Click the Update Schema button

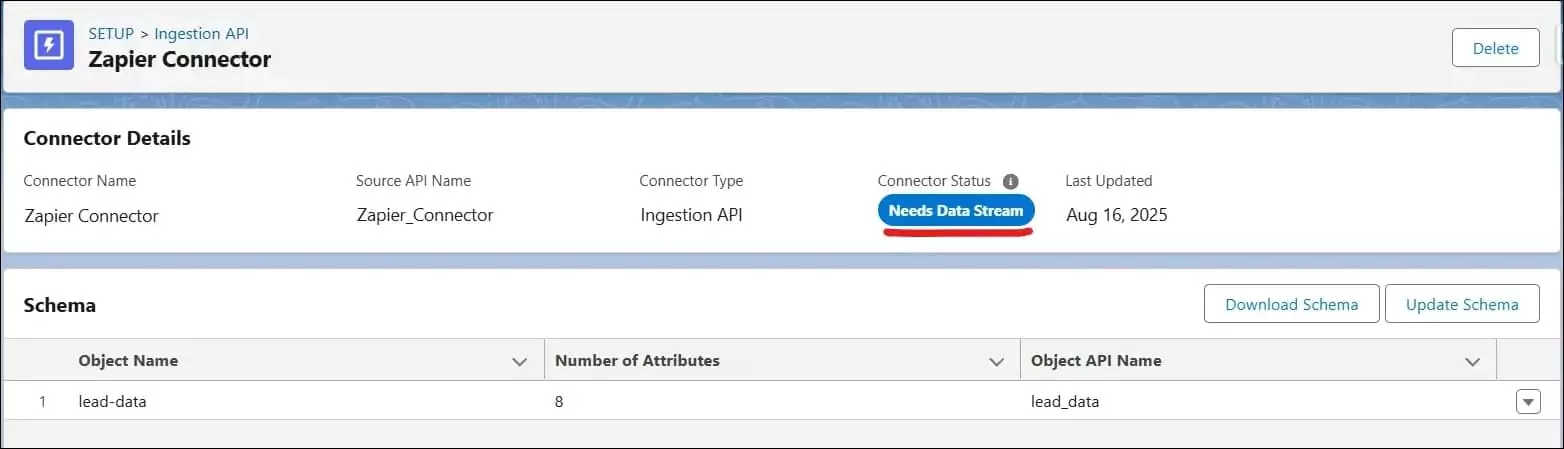pyautogui.click(x=1462, y=304)
